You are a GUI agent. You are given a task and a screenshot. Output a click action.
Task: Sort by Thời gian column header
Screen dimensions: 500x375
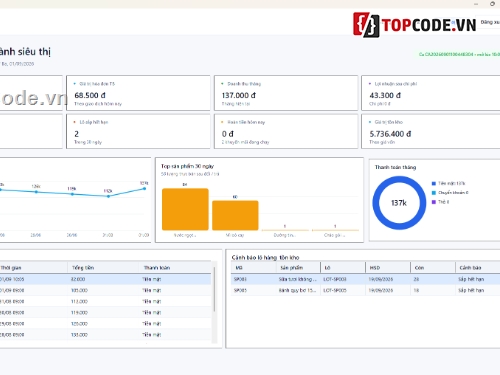(x=33, y=268)
